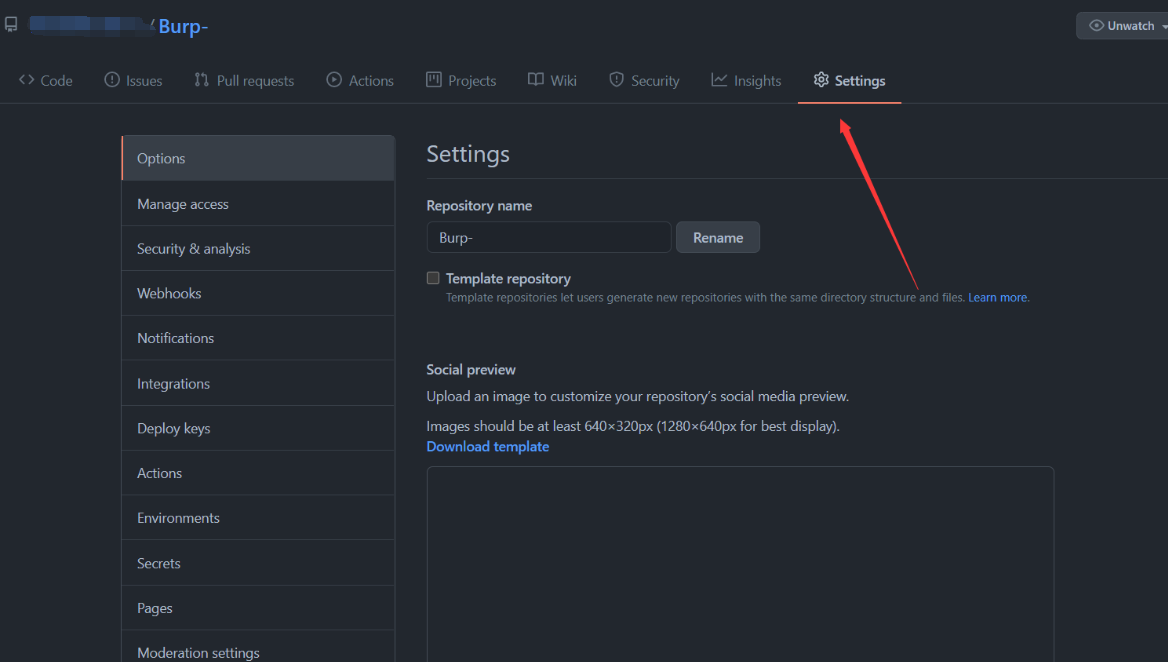Open Notifications settings in sidebar

click(x=258, y=338)
